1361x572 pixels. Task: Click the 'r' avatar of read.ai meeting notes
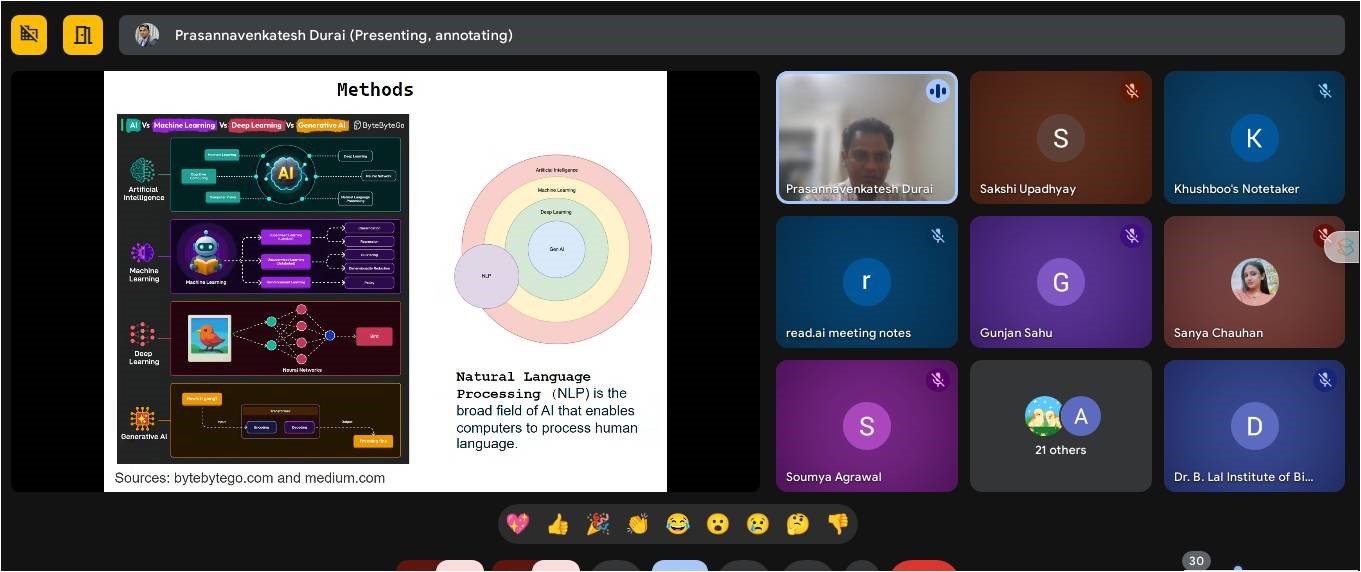[866, 282]
